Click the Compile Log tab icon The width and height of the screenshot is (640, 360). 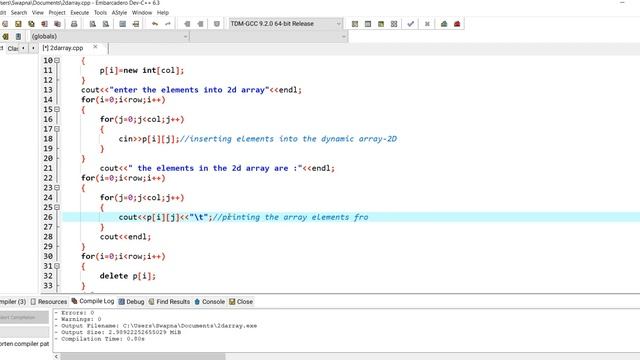click(74, 301)
